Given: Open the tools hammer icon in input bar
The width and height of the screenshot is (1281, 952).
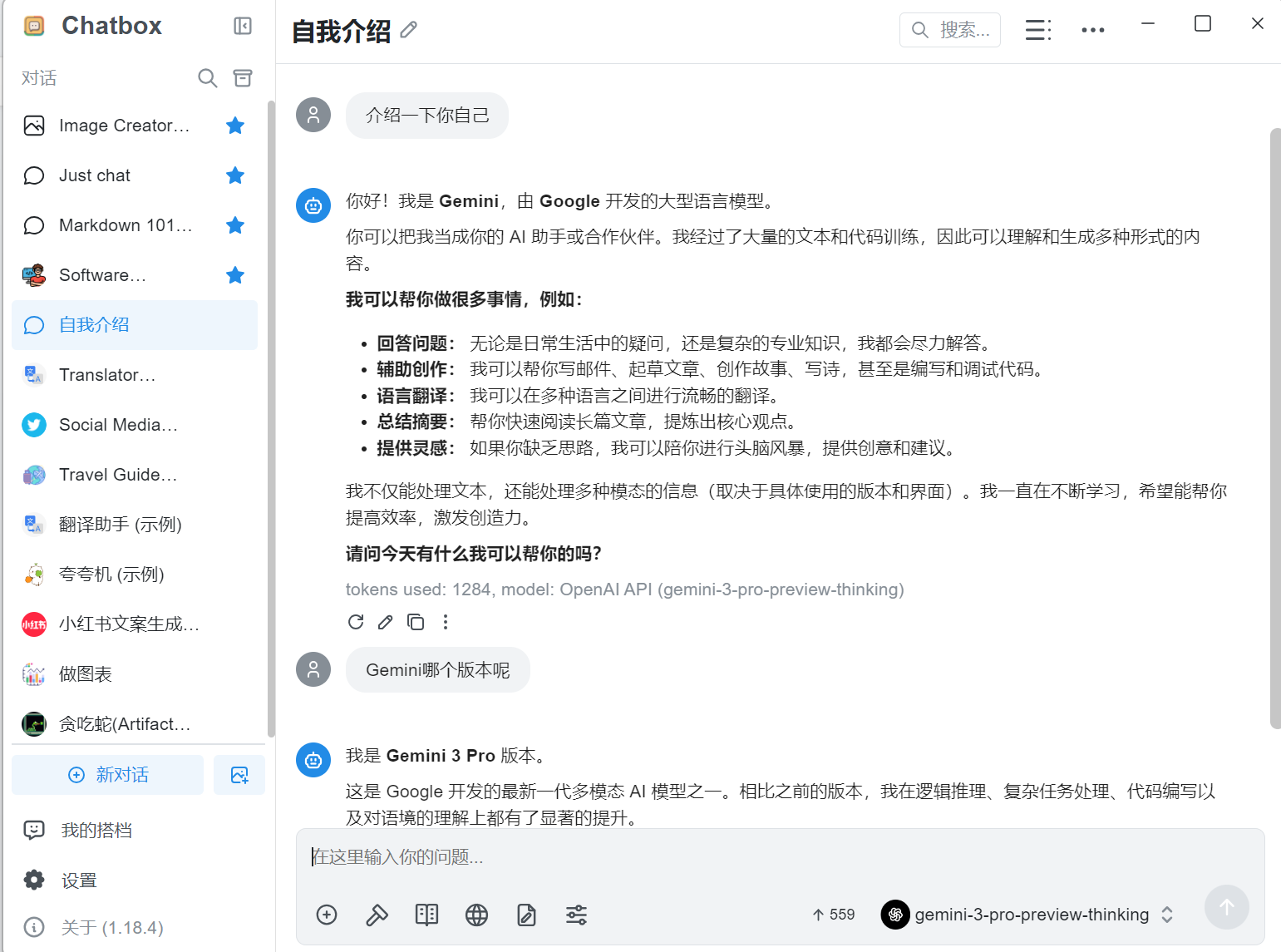Looking at the screenshot, I should click(377, 915).
